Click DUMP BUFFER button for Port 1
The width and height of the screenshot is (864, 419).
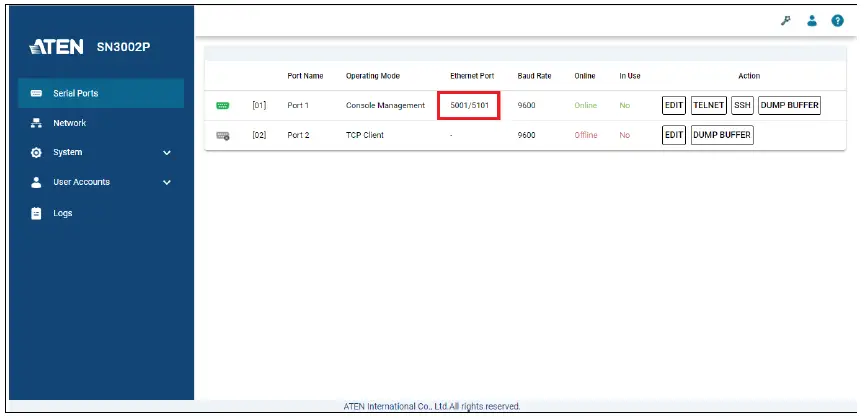tap(790, 105)
